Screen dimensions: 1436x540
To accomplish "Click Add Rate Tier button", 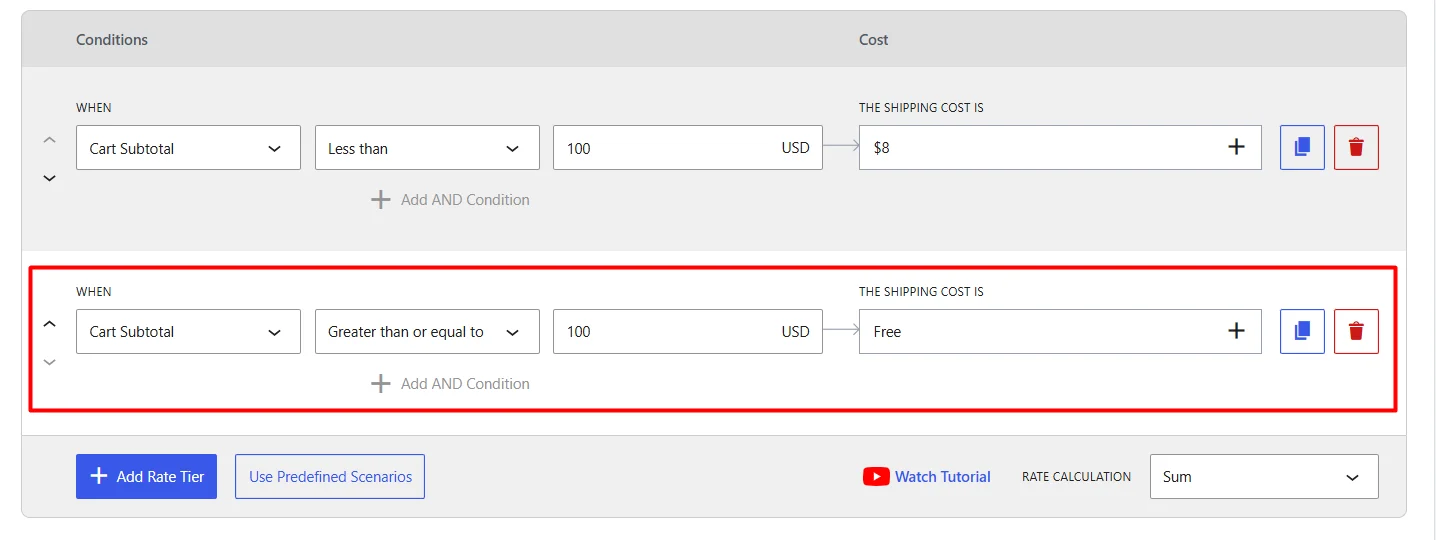I will coord(146,477).
